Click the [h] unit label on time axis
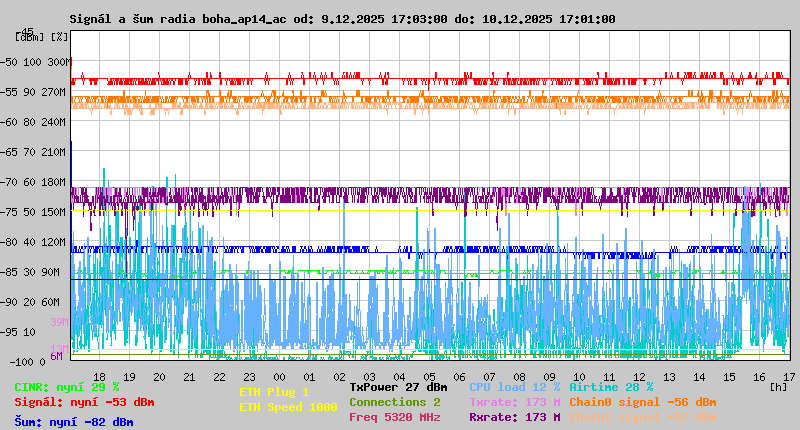The image size is (800, 430). (778, 387)
